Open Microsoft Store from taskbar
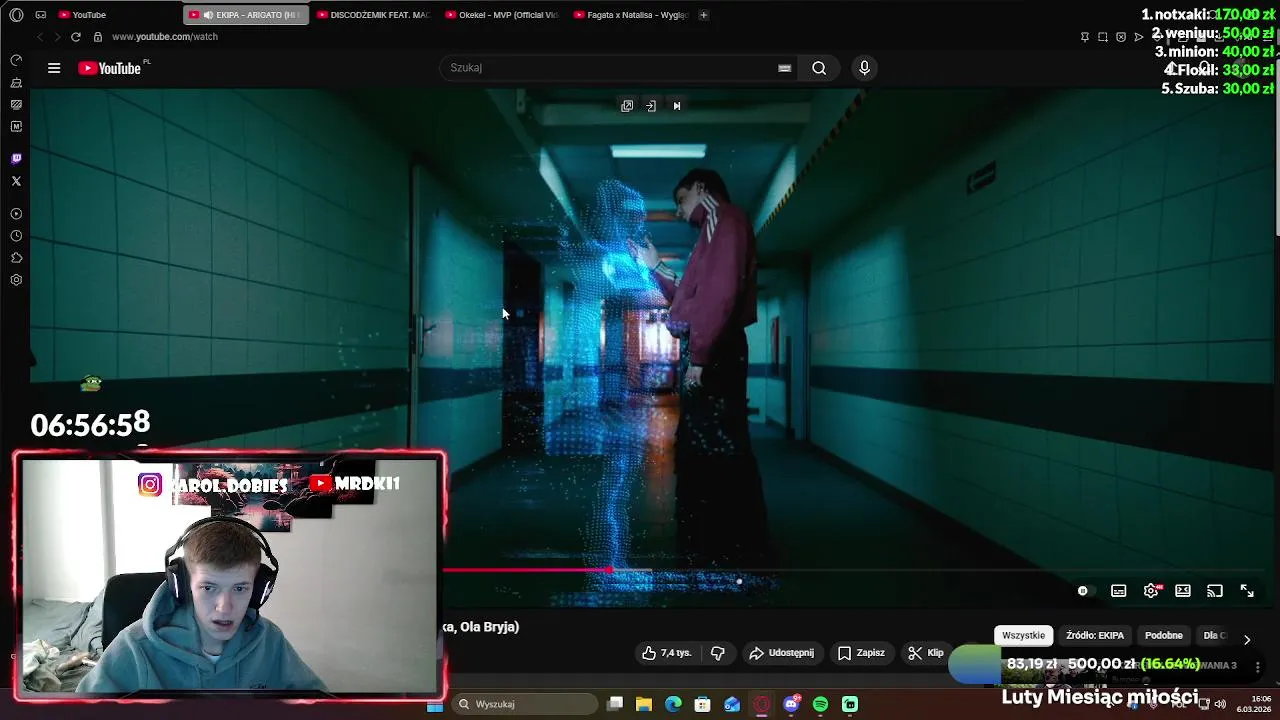1280x720 pixels. 703,705
